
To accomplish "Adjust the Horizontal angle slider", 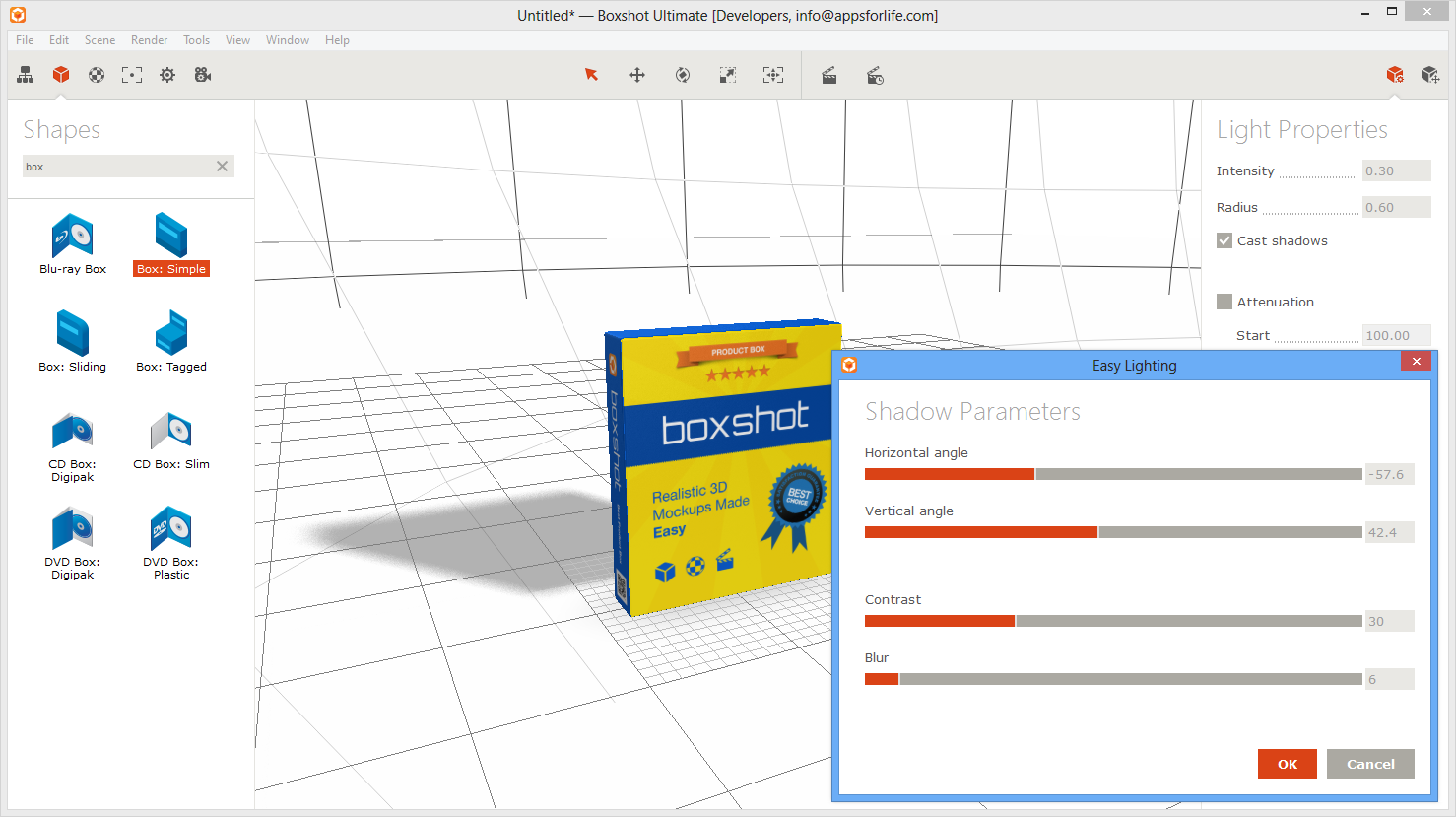I will click(x=1113, y=474).
